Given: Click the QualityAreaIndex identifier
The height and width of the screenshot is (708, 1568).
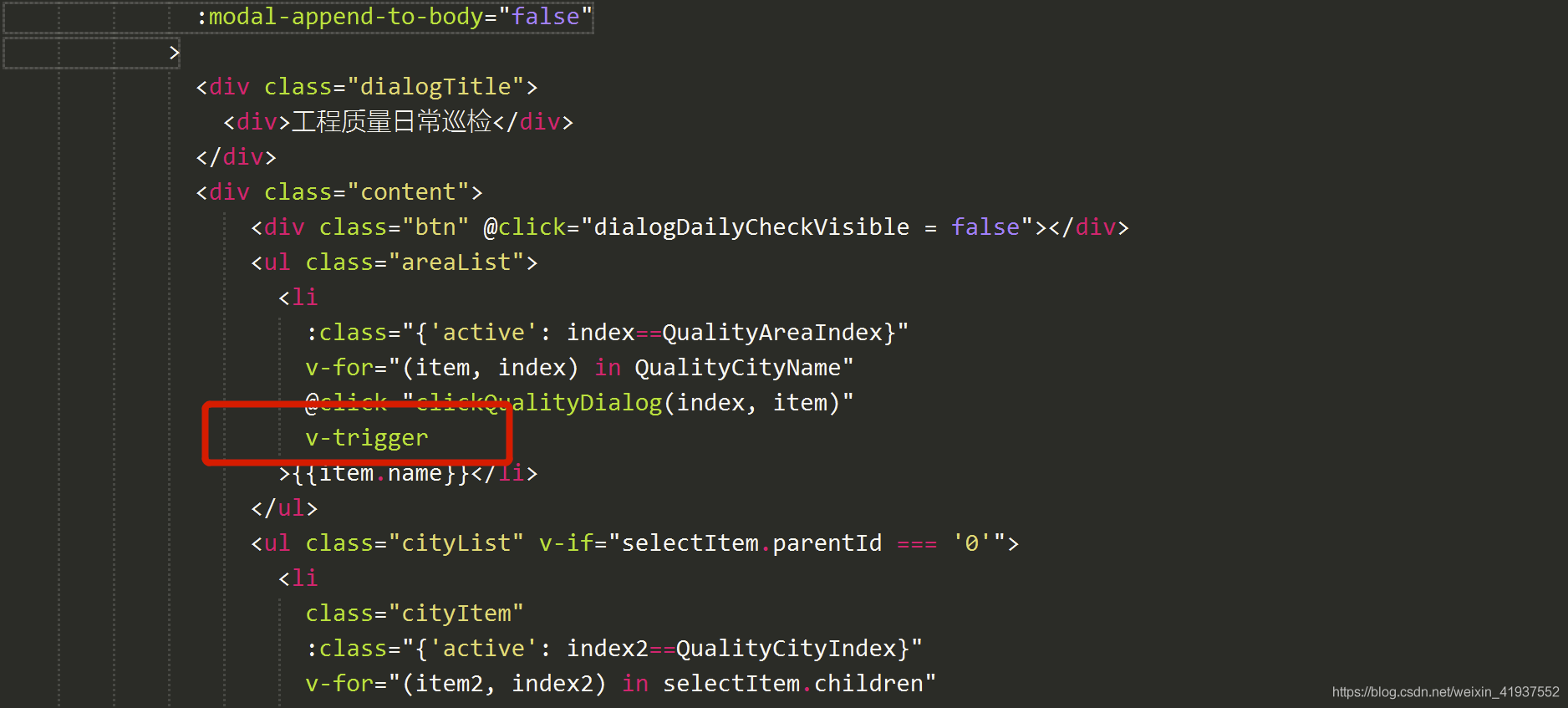Looking at the screenshot, I should 772,333.
